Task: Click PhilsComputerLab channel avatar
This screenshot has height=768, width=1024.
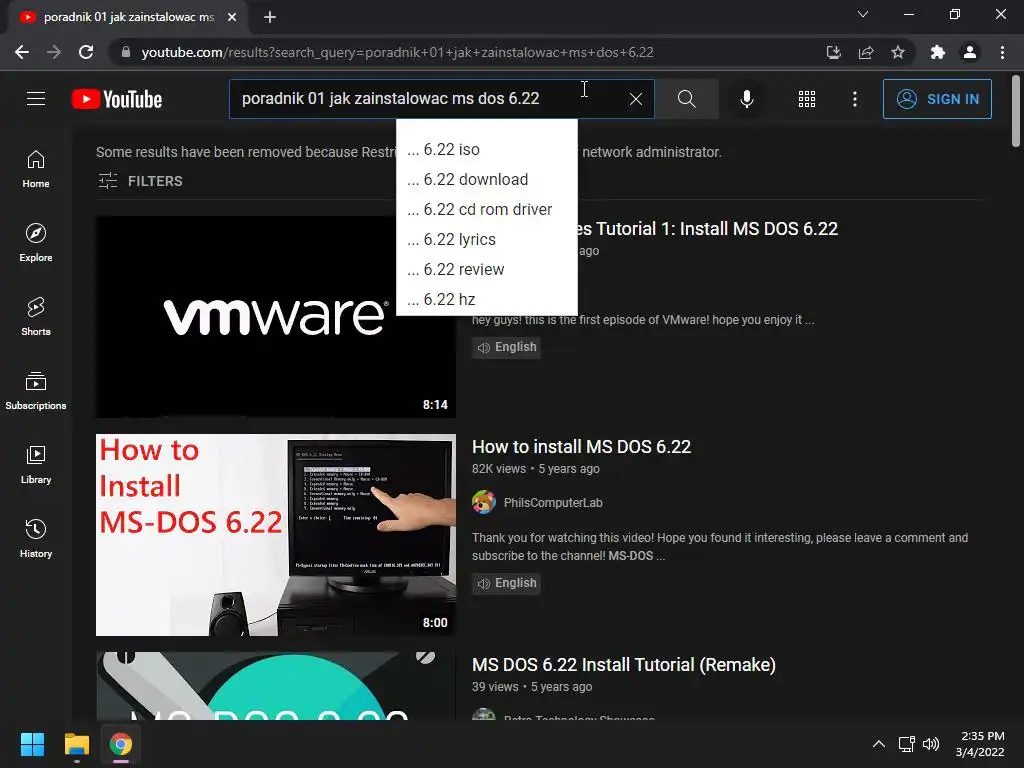Action: click(484, 502)
